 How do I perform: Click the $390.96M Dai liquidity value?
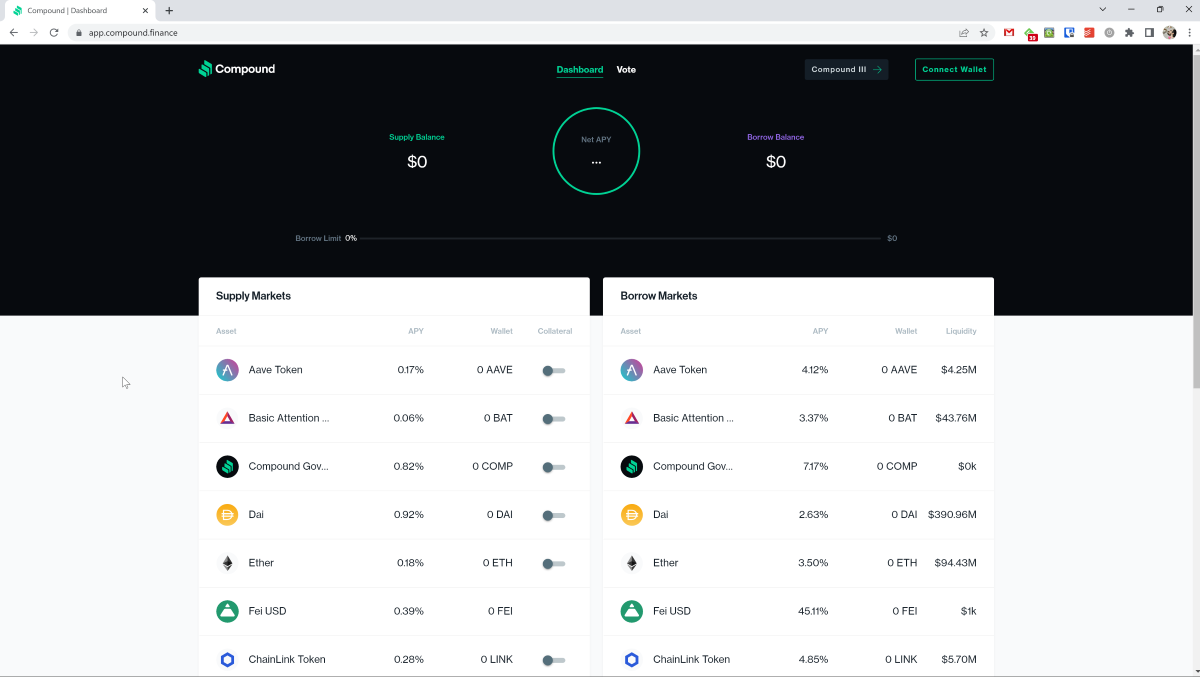point(952,515)
